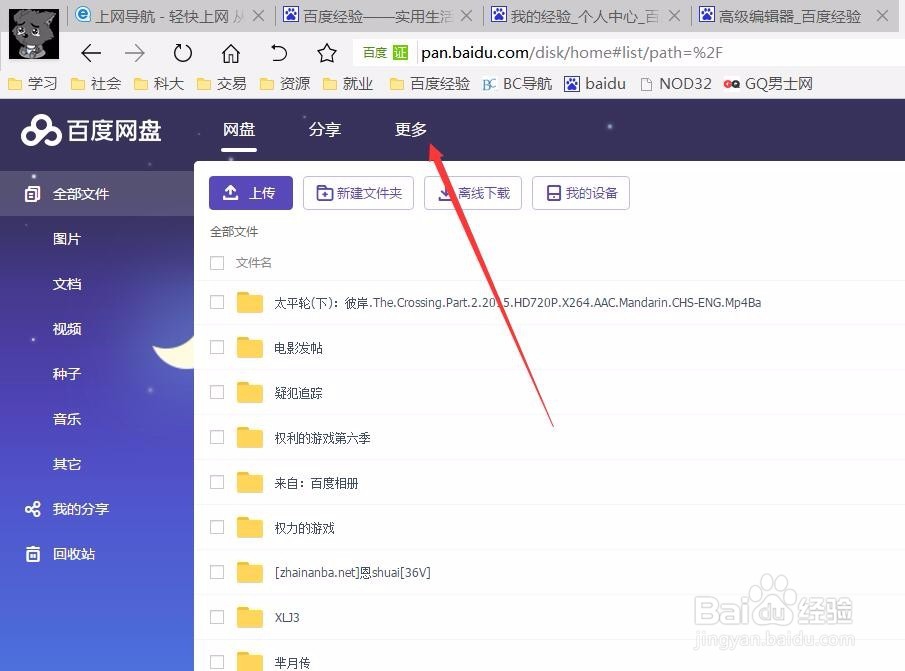This screenshot has width=905, height=671.
Task: Select the 网盘 navigation tab
Action: (x=239, y=130)
